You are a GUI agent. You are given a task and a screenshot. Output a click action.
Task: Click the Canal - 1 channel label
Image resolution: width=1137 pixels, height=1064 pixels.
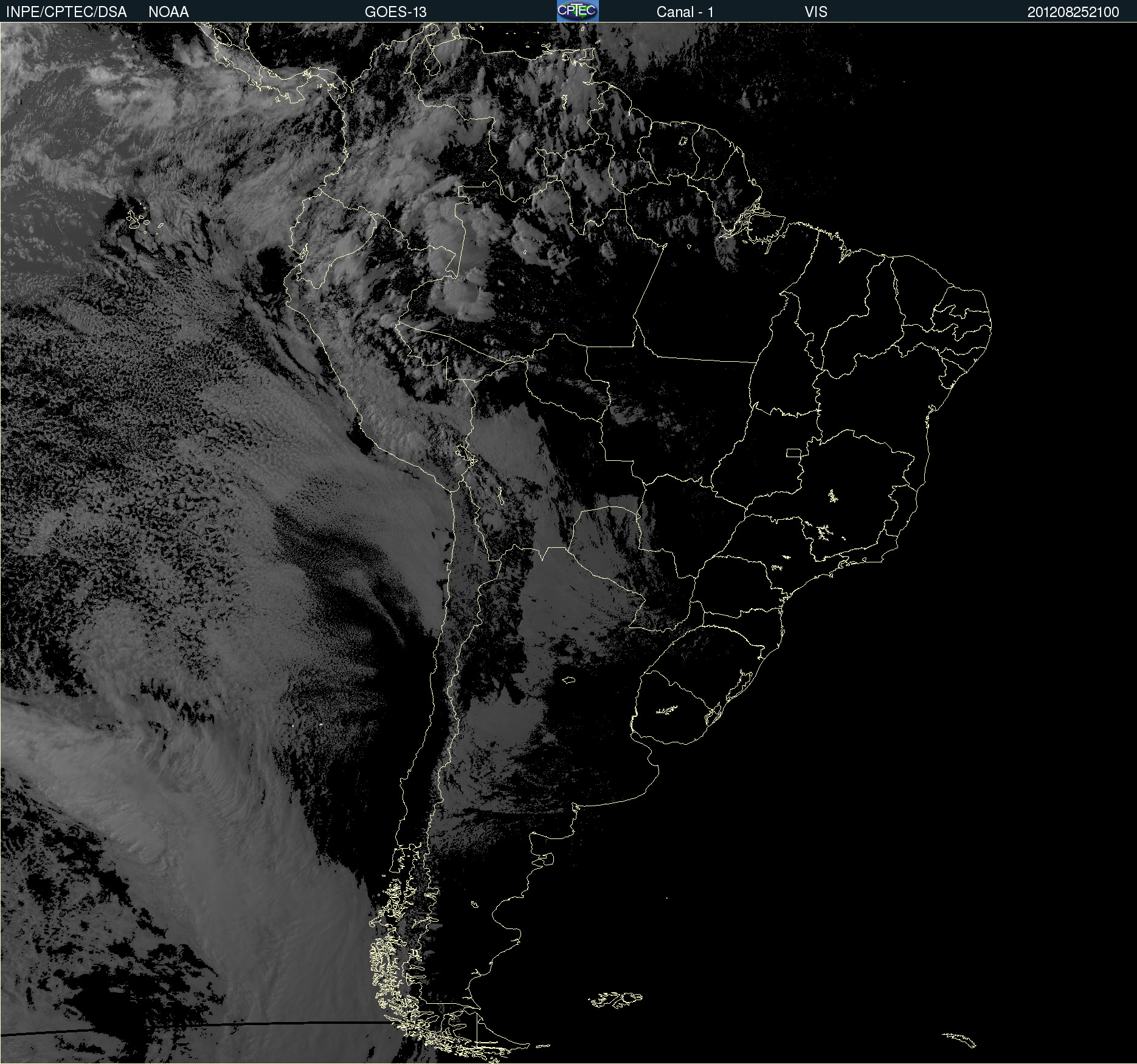[685, 12]
